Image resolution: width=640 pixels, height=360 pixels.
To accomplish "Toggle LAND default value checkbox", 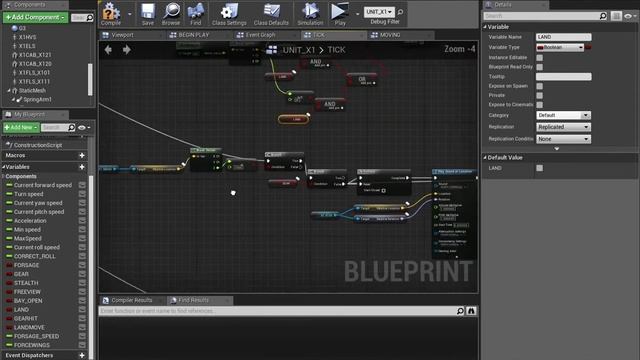I will [x=540, y=168].
